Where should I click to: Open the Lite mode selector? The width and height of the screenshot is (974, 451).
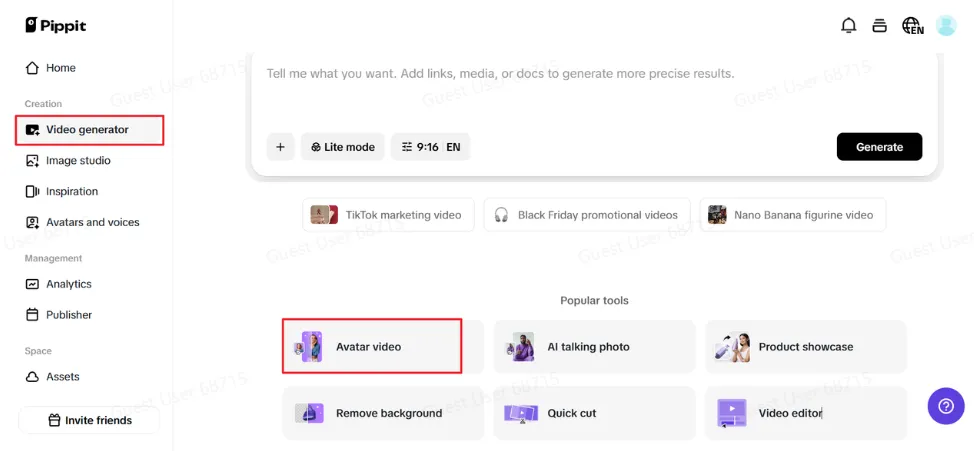point(343,147)
